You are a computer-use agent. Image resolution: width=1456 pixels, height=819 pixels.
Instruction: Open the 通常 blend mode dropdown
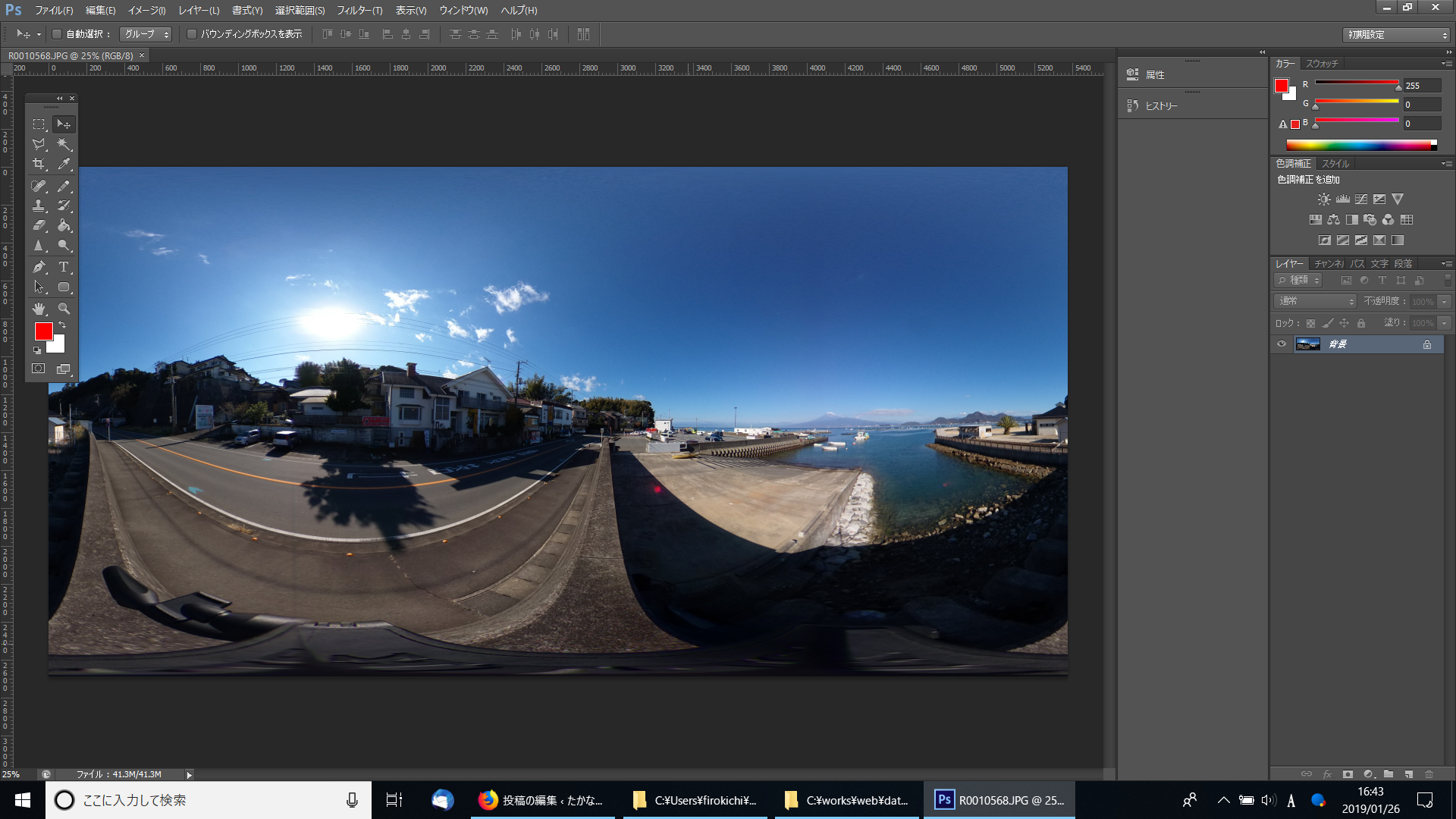click(x=1316, y=302)
